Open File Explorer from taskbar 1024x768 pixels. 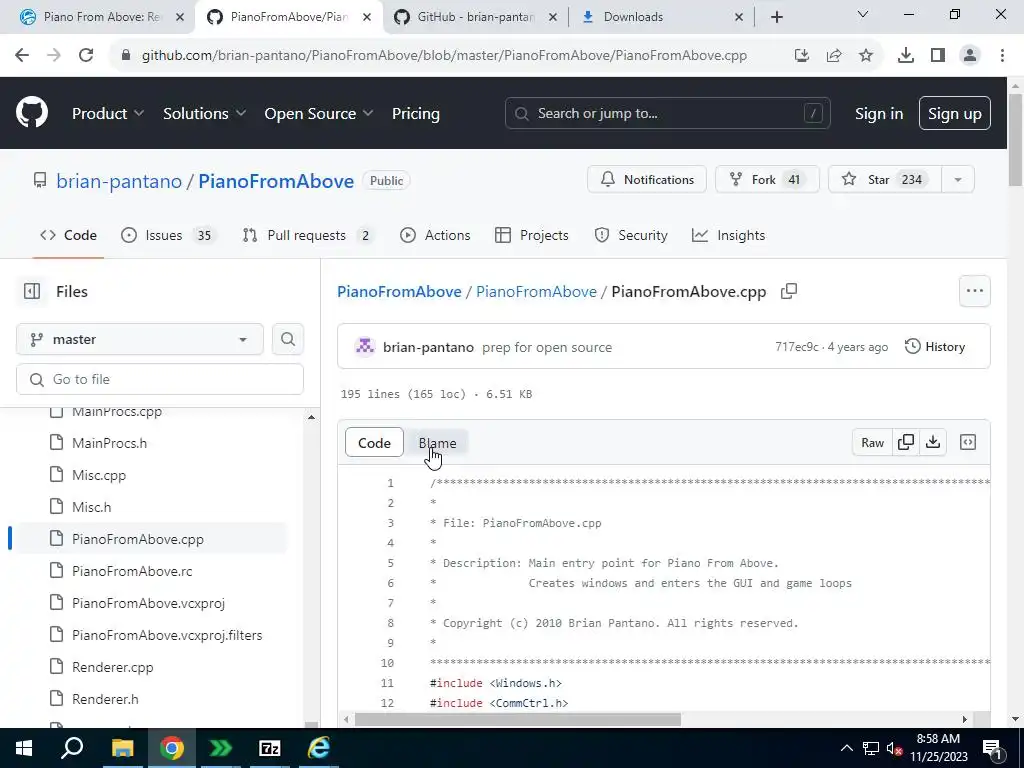(x=122, y=748)
